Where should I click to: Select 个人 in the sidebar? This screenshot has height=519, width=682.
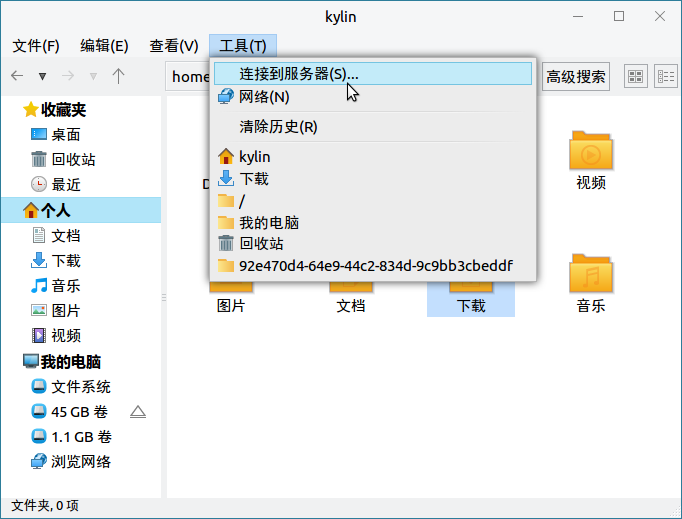pyautogui.click(x=81, y=210)
